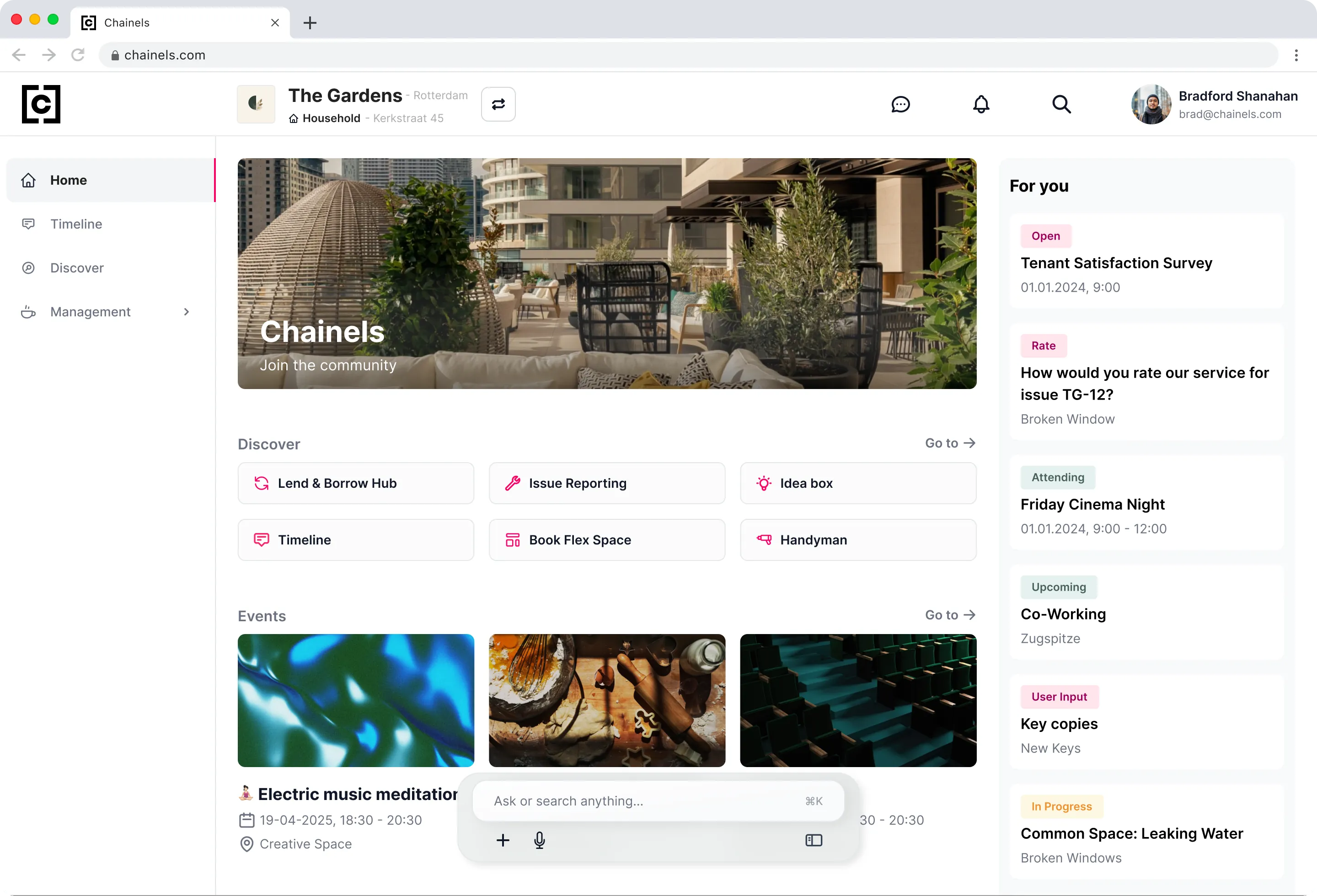Open the cinema seats event image
Viewport: 1317px width, 896px height.
[x=858, y=701]
